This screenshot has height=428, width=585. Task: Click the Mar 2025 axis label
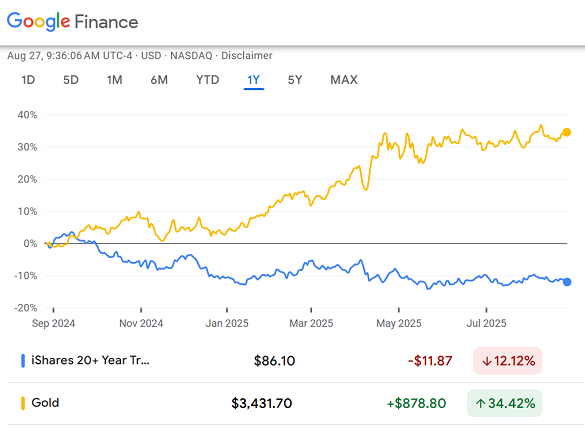click(x=311, y=323)
